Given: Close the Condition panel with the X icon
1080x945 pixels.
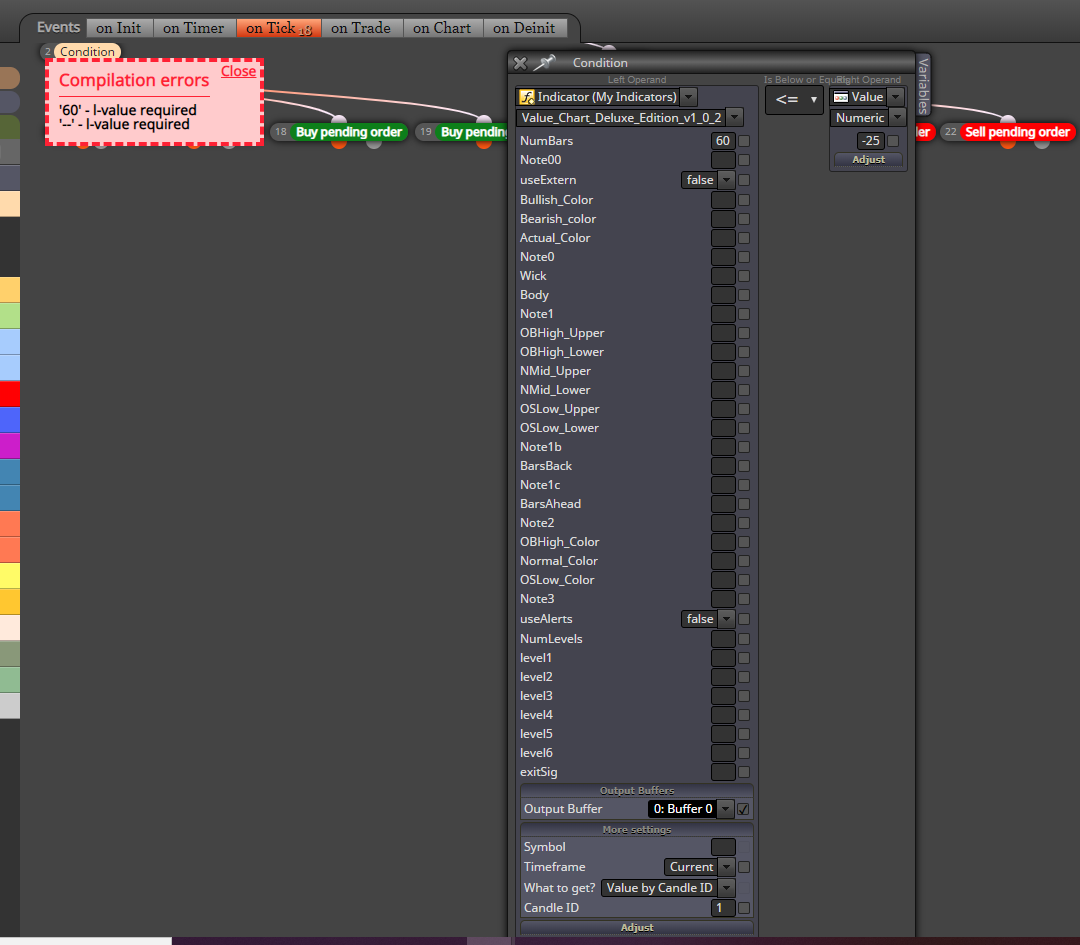Looking at the screenshot, I should point(520,63).
